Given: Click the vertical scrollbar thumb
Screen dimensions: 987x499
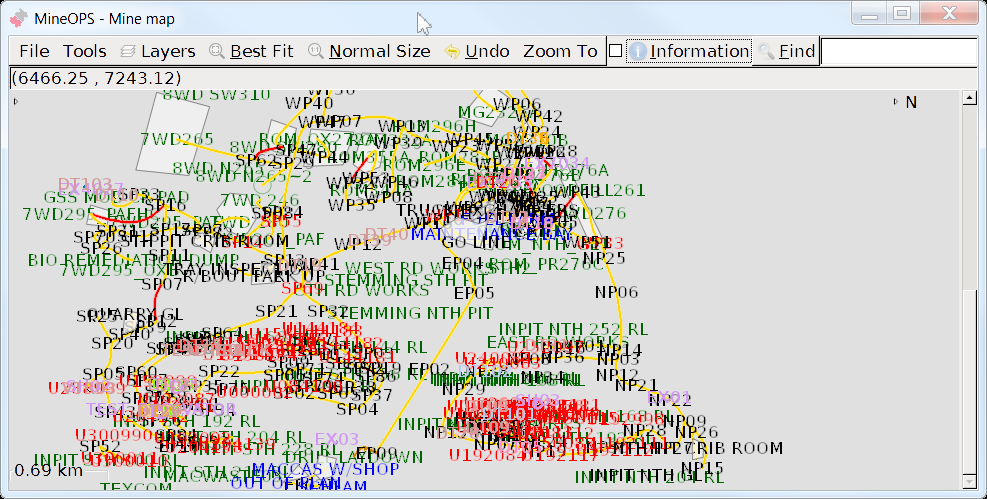Looking at the screenshot, I should [969, 382].
